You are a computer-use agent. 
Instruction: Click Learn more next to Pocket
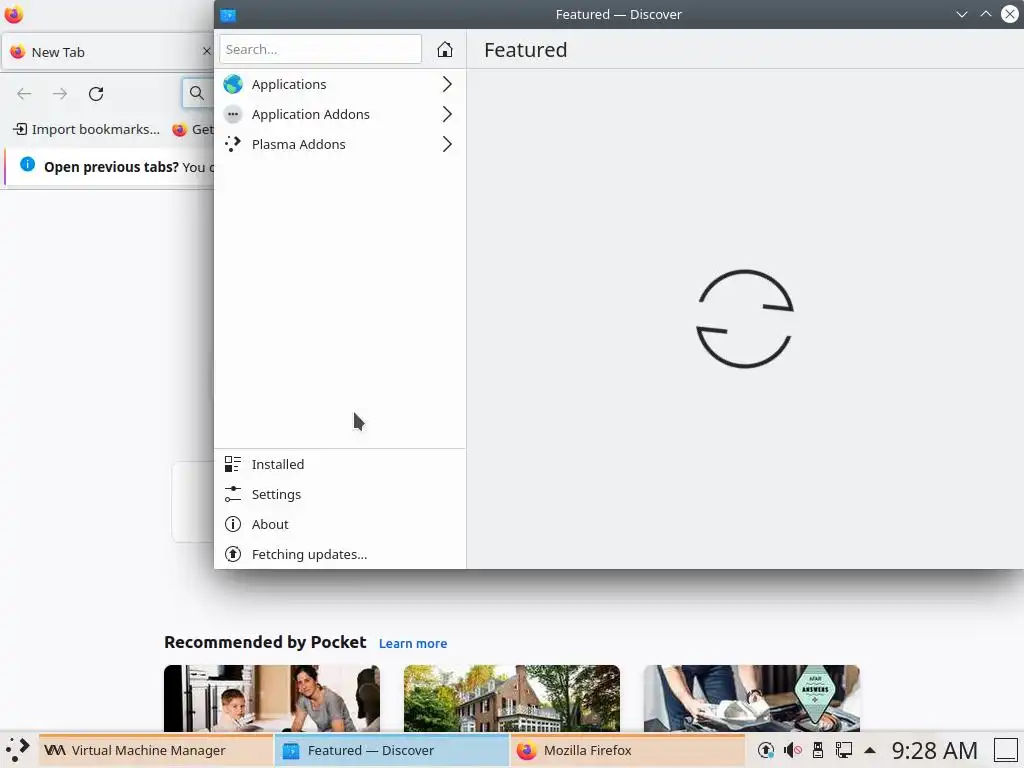click(x=413, y=643)
